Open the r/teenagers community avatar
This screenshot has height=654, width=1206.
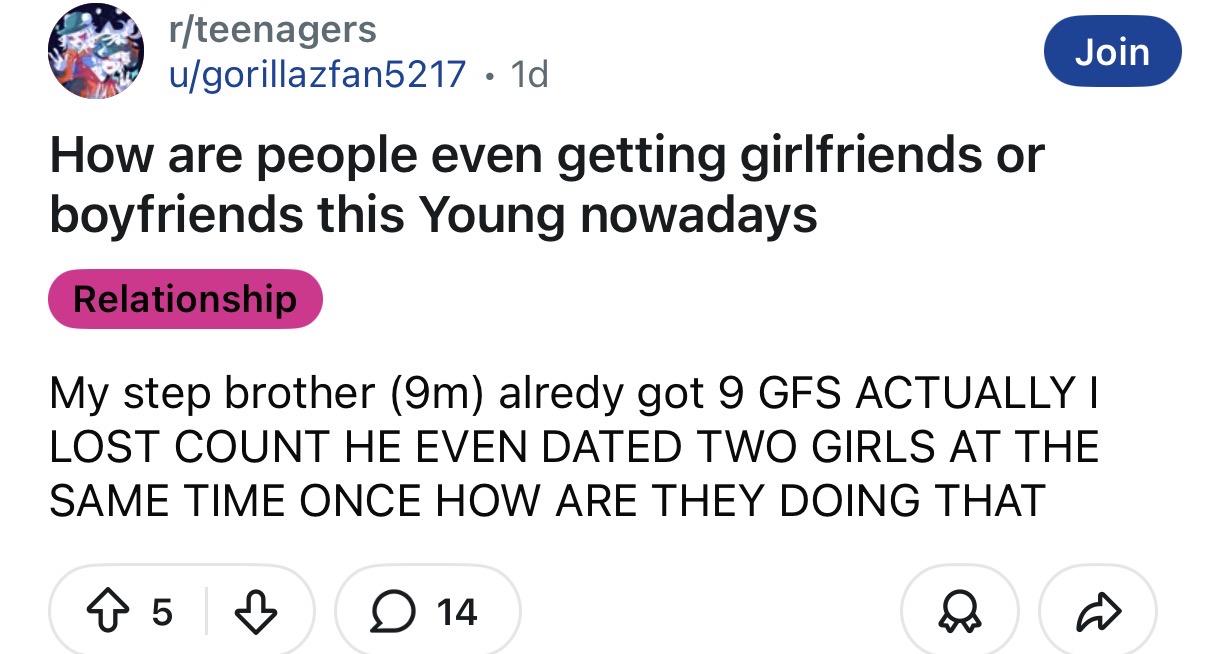[90, 52]
